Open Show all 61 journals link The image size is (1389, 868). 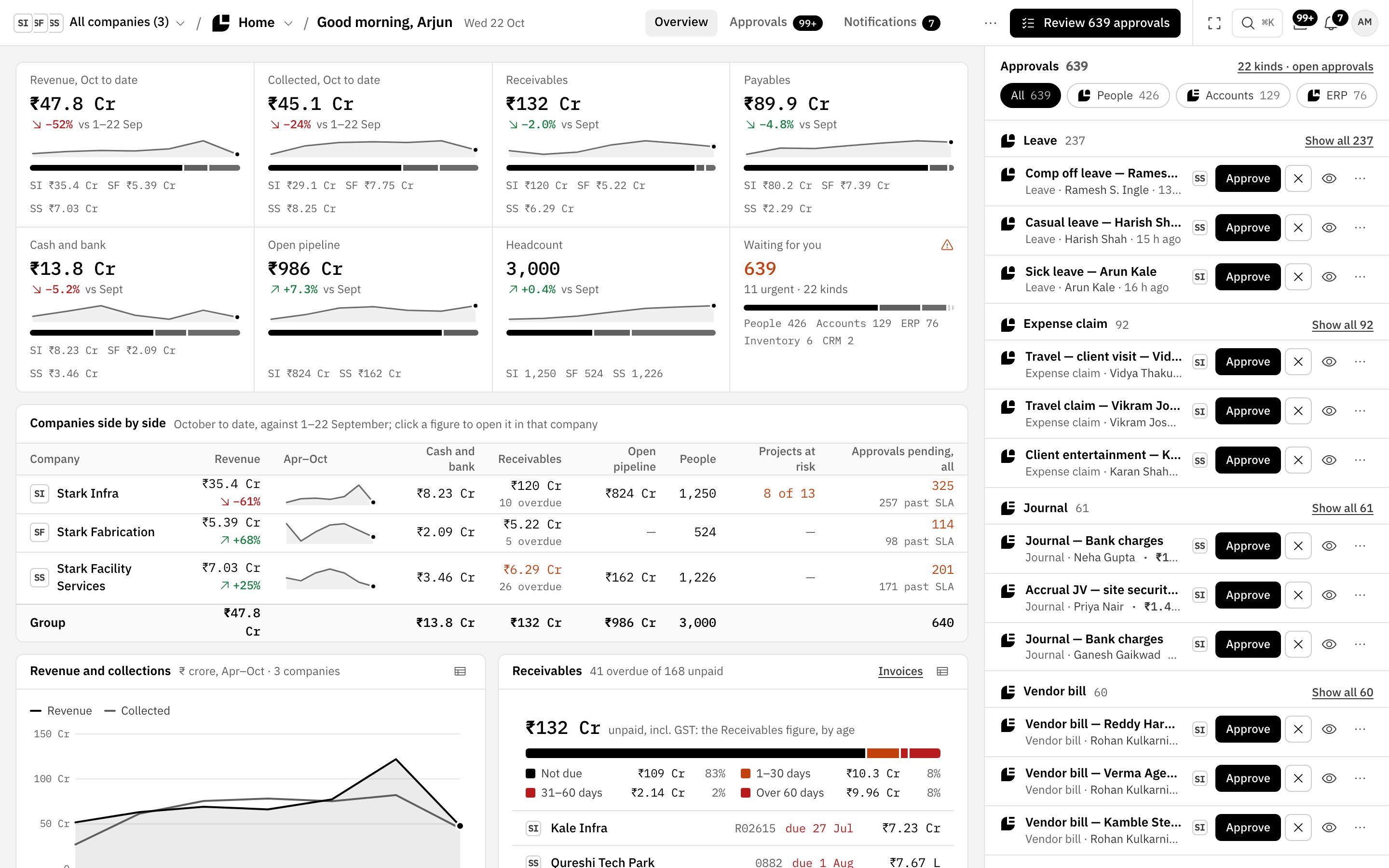pyautogui.click(x=1342, y=508)
